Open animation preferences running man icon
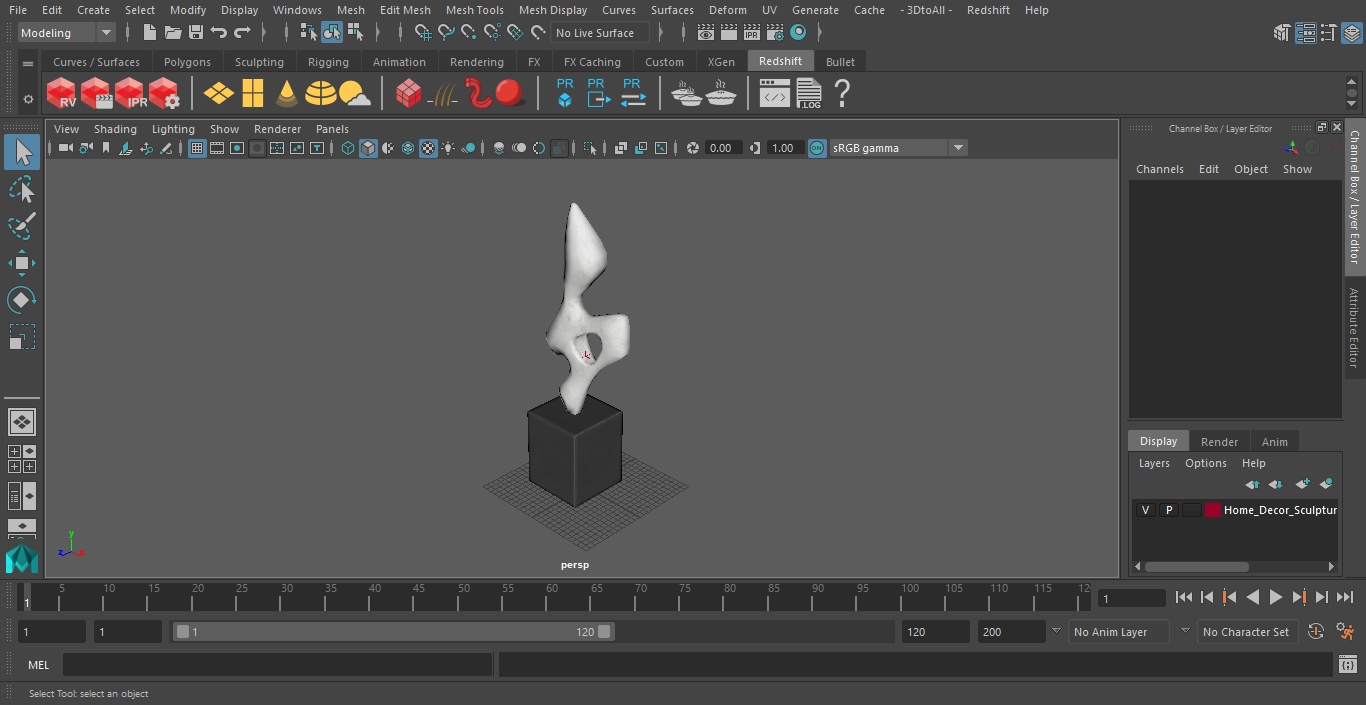The image size is (1366, 705). (1346, 632)
